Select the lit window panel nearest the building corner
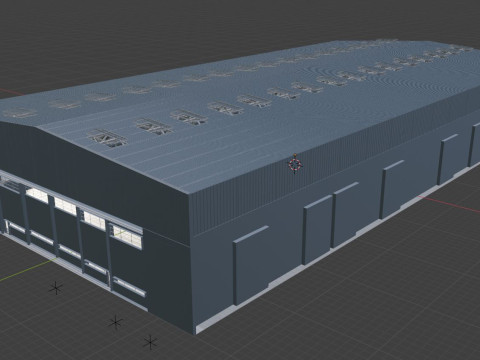 tap(128, 236)
